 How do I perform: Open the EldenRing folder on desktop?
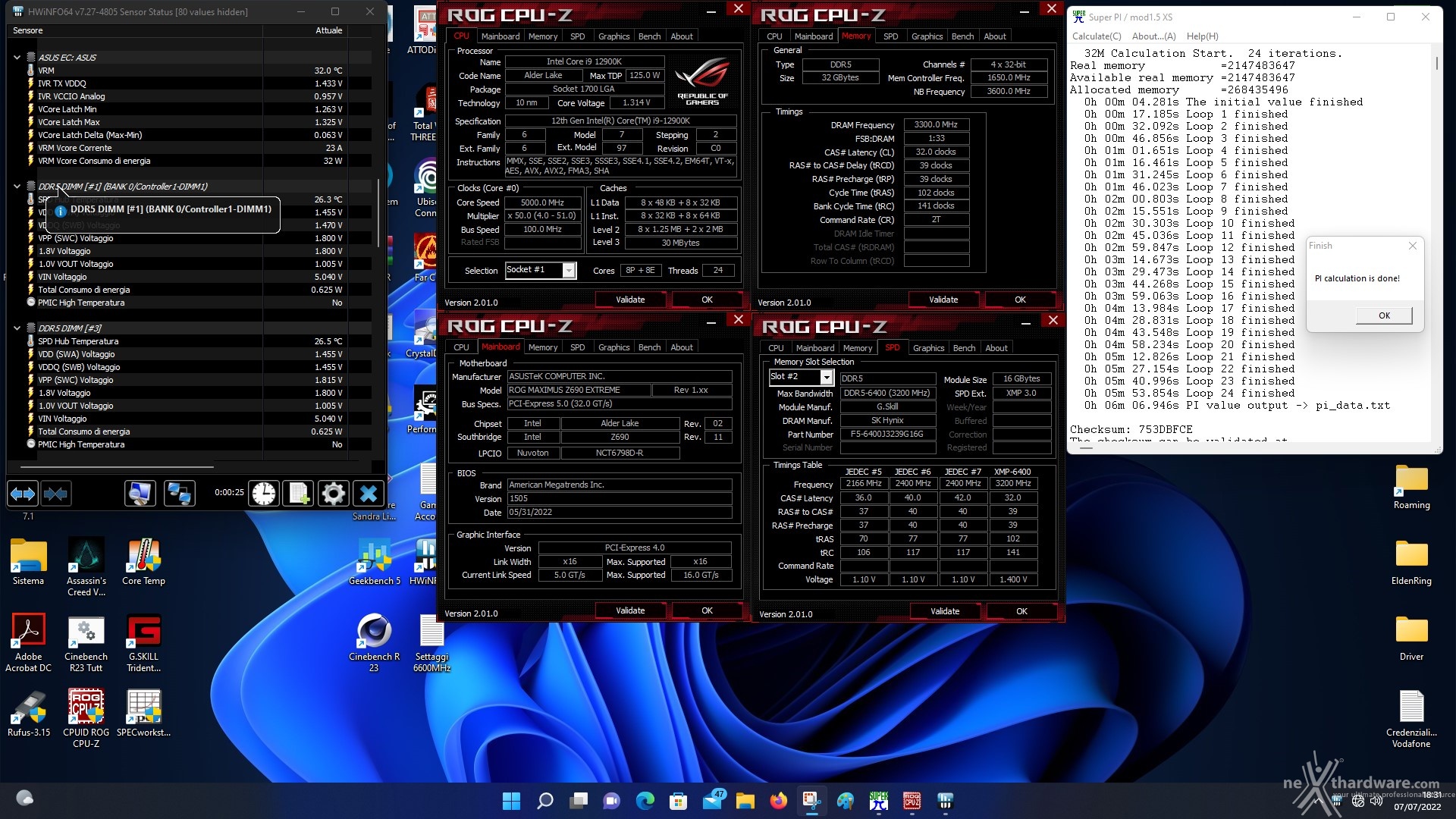[x=1411, y=563]
